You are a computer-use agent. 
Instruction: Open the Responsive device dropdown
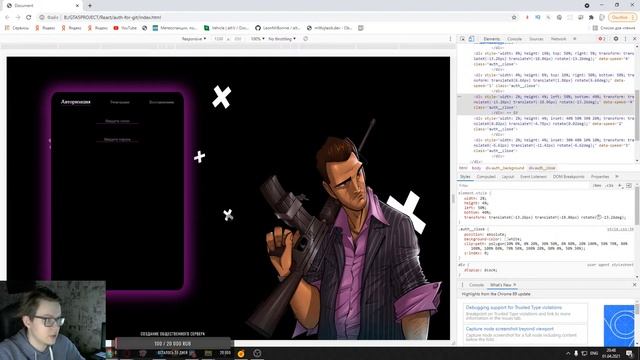point(194,39)
